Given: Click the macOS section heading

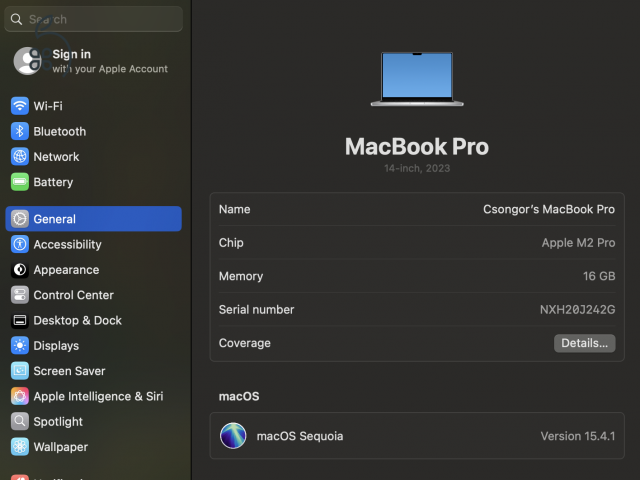Looking at the screenshot, I should pos(239,396).
